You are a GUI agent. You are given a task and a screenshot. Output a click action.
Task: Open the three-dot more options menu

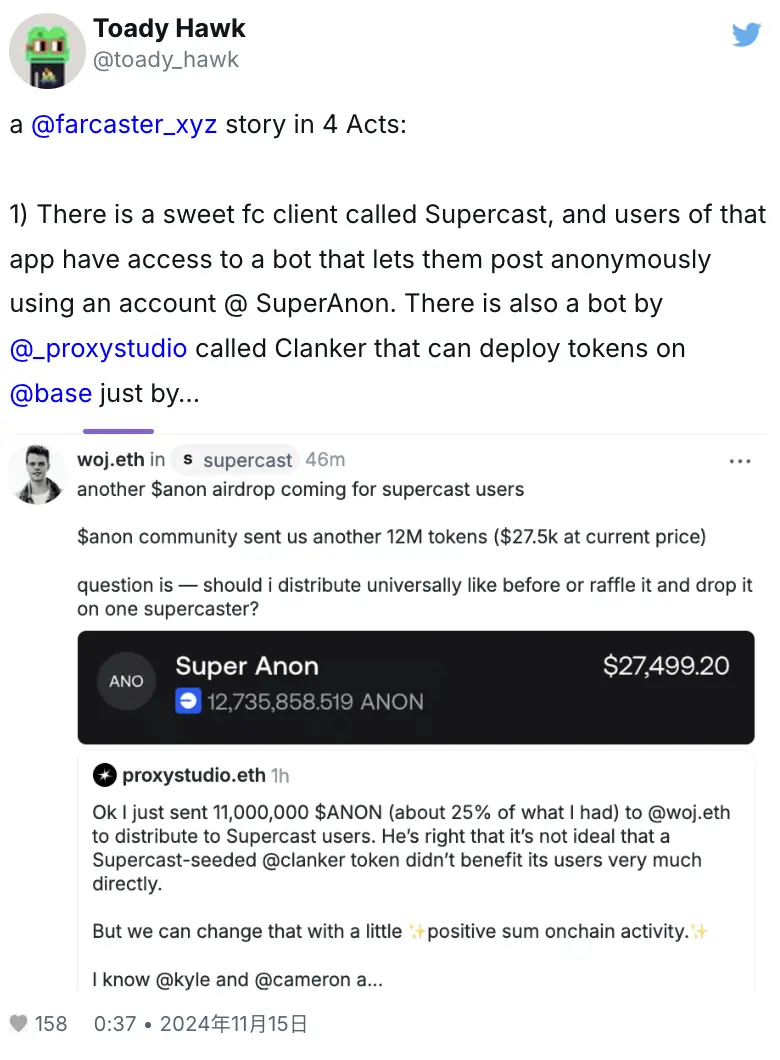point(740,461)
